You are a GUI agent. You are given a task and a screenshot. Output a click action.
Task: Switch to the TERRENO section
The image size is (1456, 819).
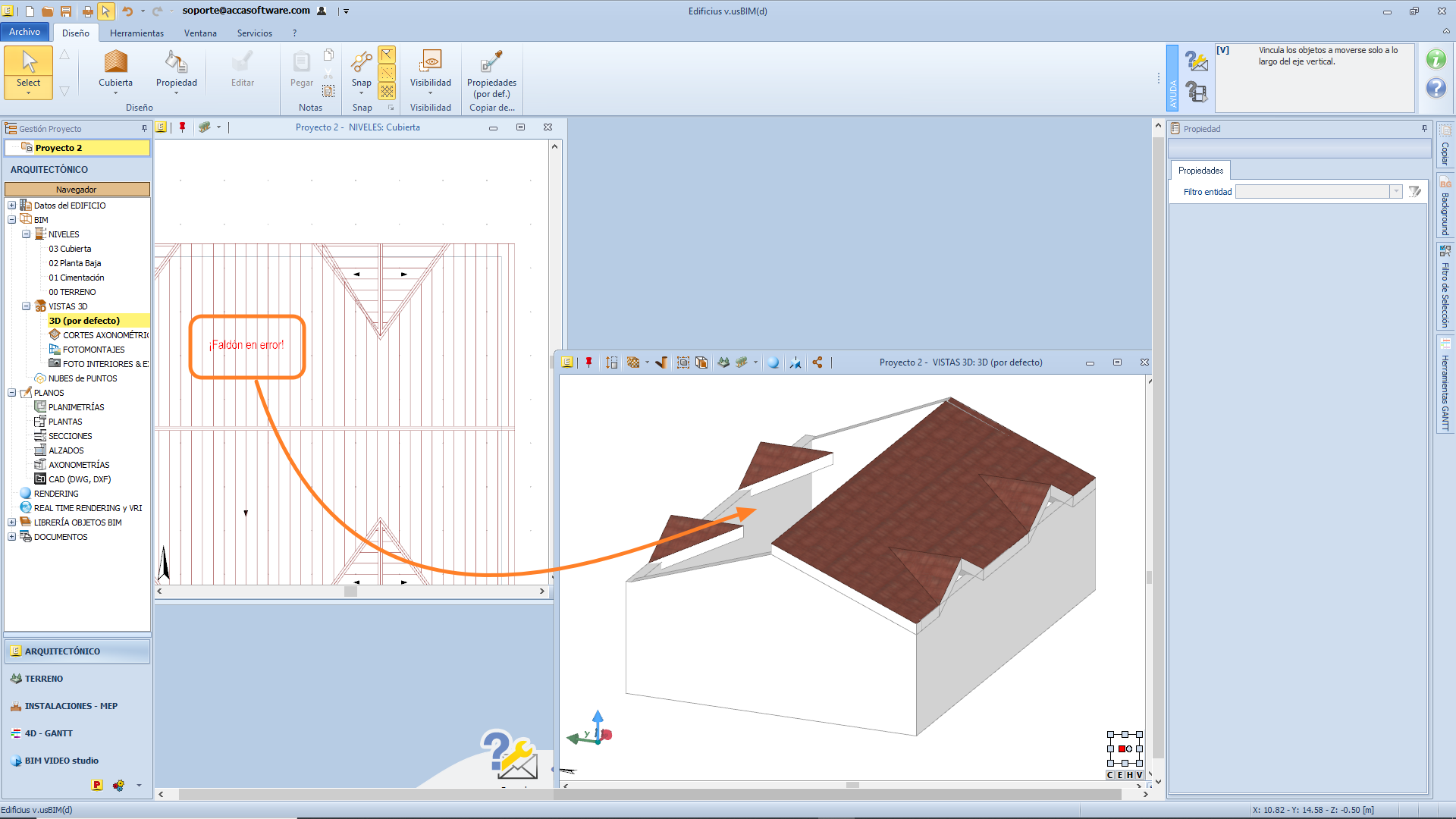point(44,679)
